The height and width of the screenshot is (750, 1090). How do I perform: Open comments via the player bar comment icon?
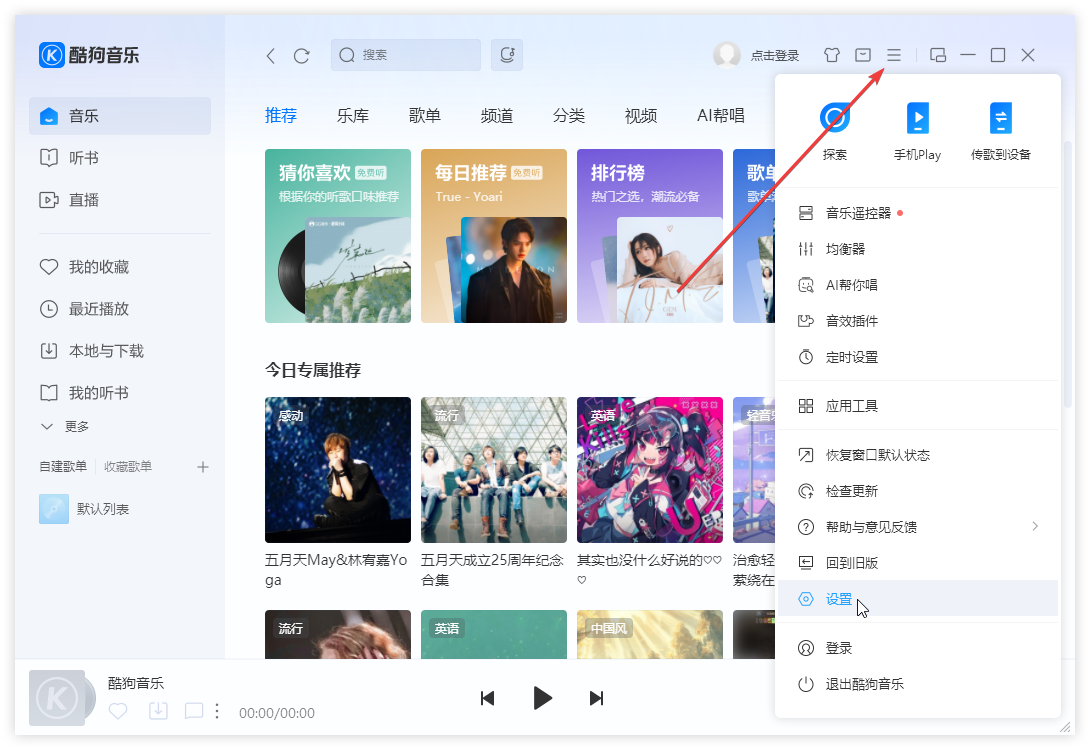193,710
